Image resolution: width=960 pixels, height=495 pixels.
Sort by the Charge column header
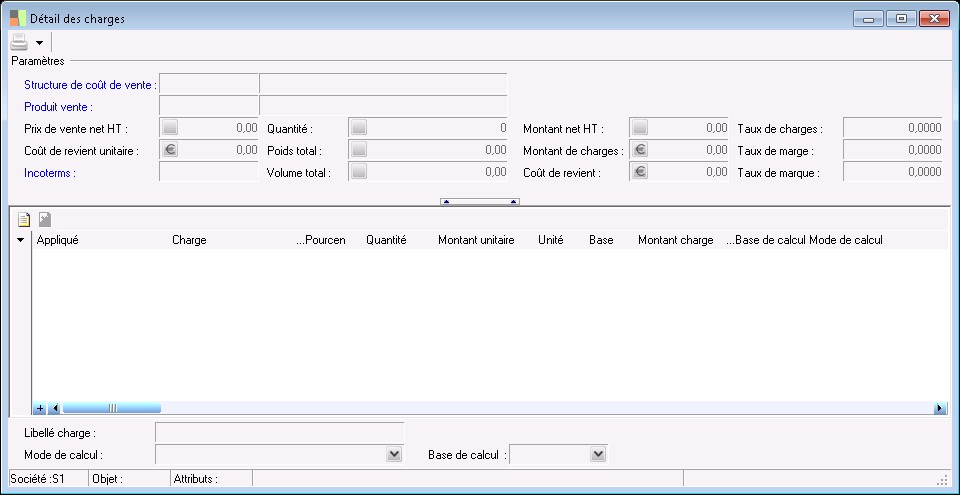pyautogui.click(x=190, y=240)
